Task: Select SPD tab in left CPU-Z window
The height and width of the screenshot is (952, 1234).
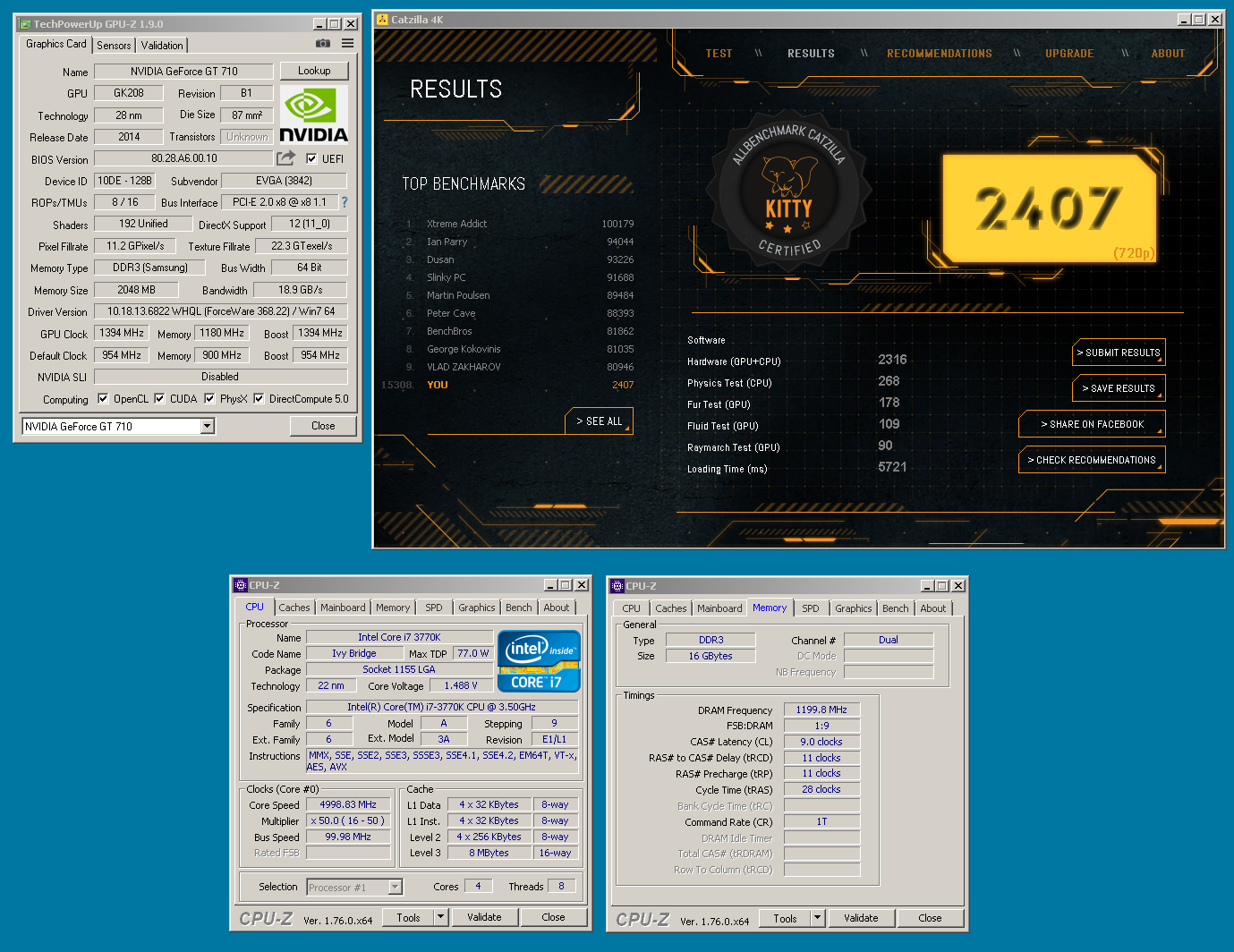Action: (434, 608)
